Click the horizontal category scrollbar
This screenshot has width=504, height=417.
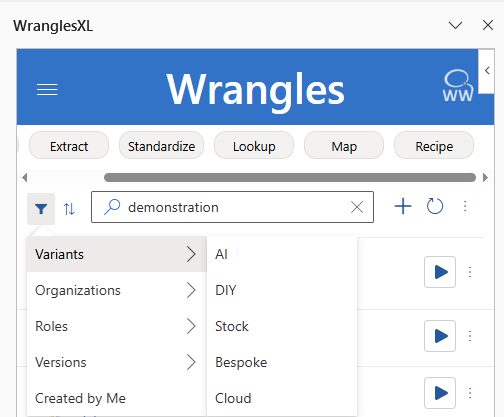tap(290, 177)
